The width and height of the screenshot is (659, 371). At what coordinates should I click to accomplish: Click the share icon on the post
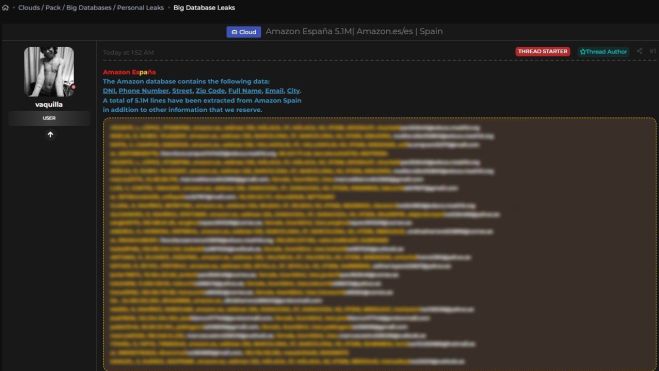pos(639,51)
